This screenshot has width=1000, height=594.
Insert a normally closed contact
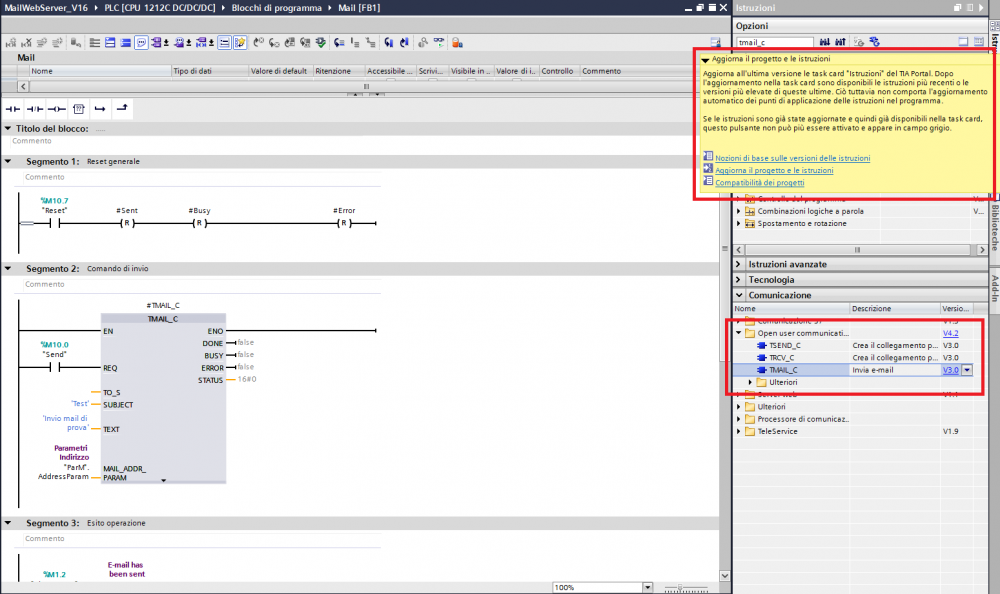point(35,108)
